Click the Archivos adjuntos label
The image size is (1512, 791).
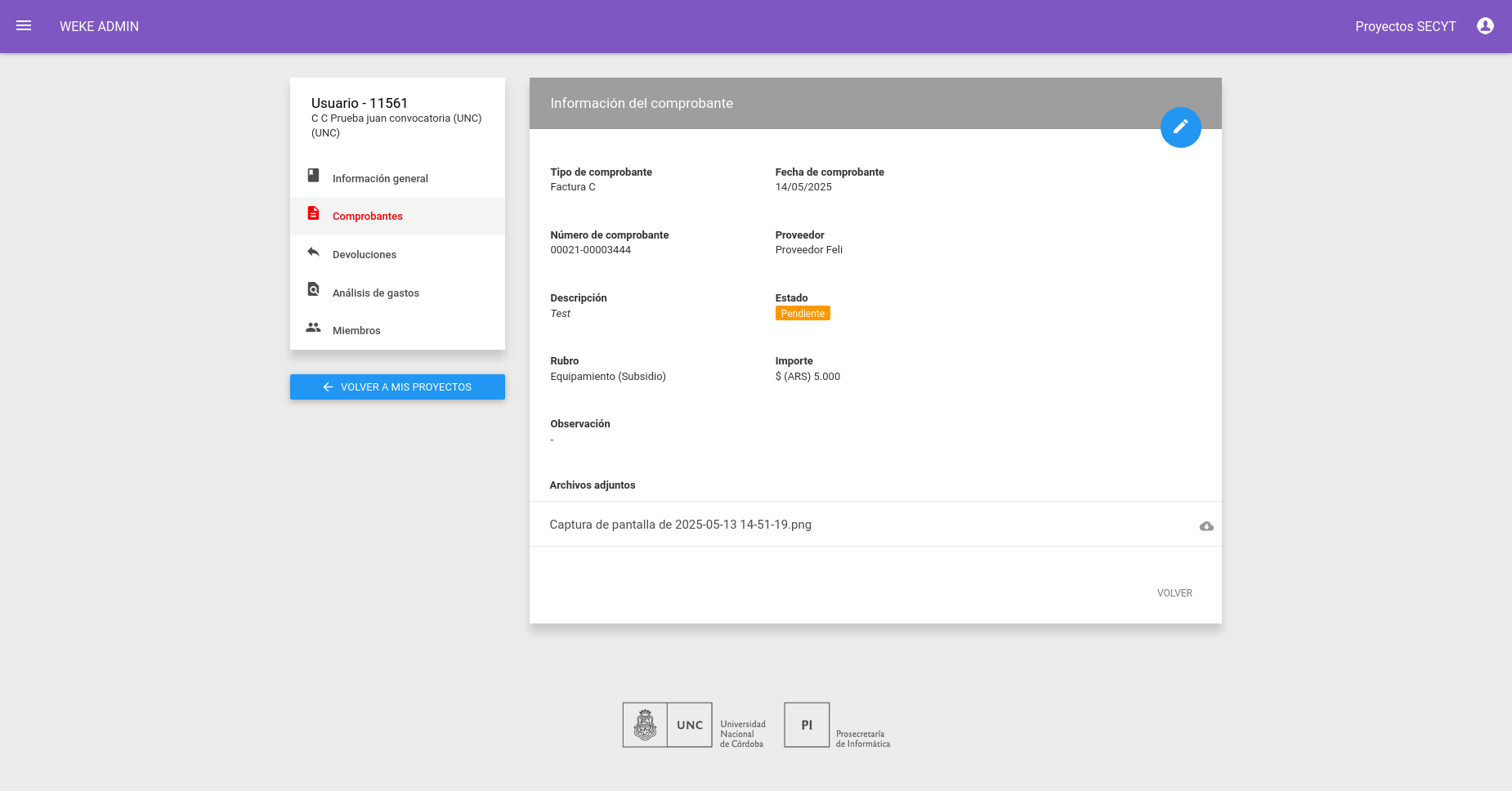click(x=593, y=485)
